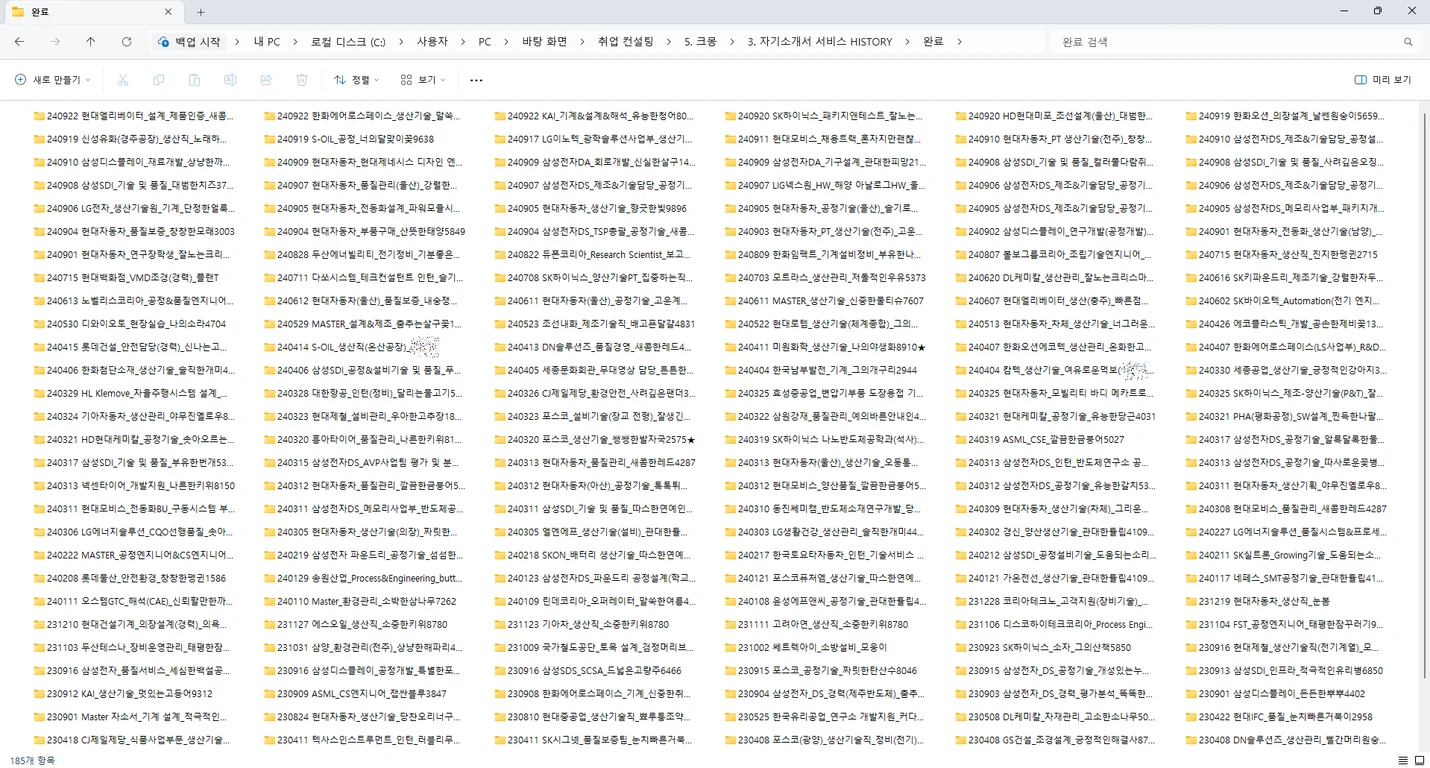Select folder 240919 S-OIL_공정_너의달맞이꽃9638
Viewport: 1430px width, 768px height.
click(x=349, y=139)
